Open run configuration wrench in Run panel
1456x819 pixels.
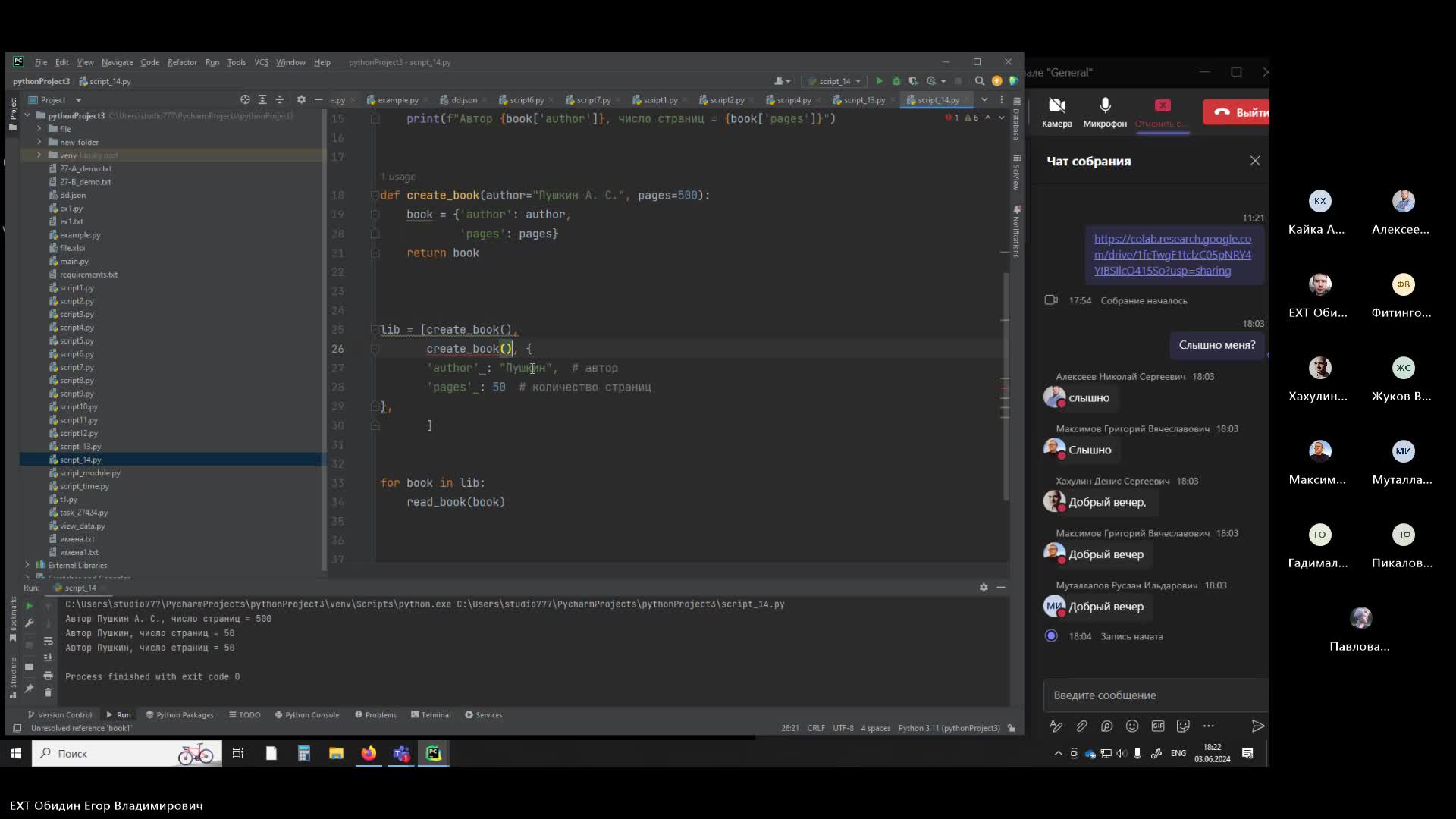pos(29,623)
